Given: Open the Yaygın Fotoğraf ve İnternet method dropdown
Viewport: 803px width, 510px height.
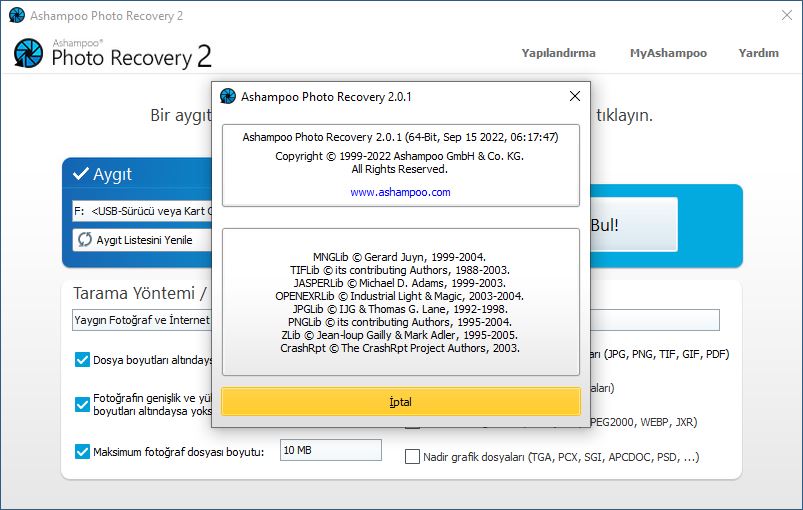Looking at the screenshot, I should click(x=142, y=320).
